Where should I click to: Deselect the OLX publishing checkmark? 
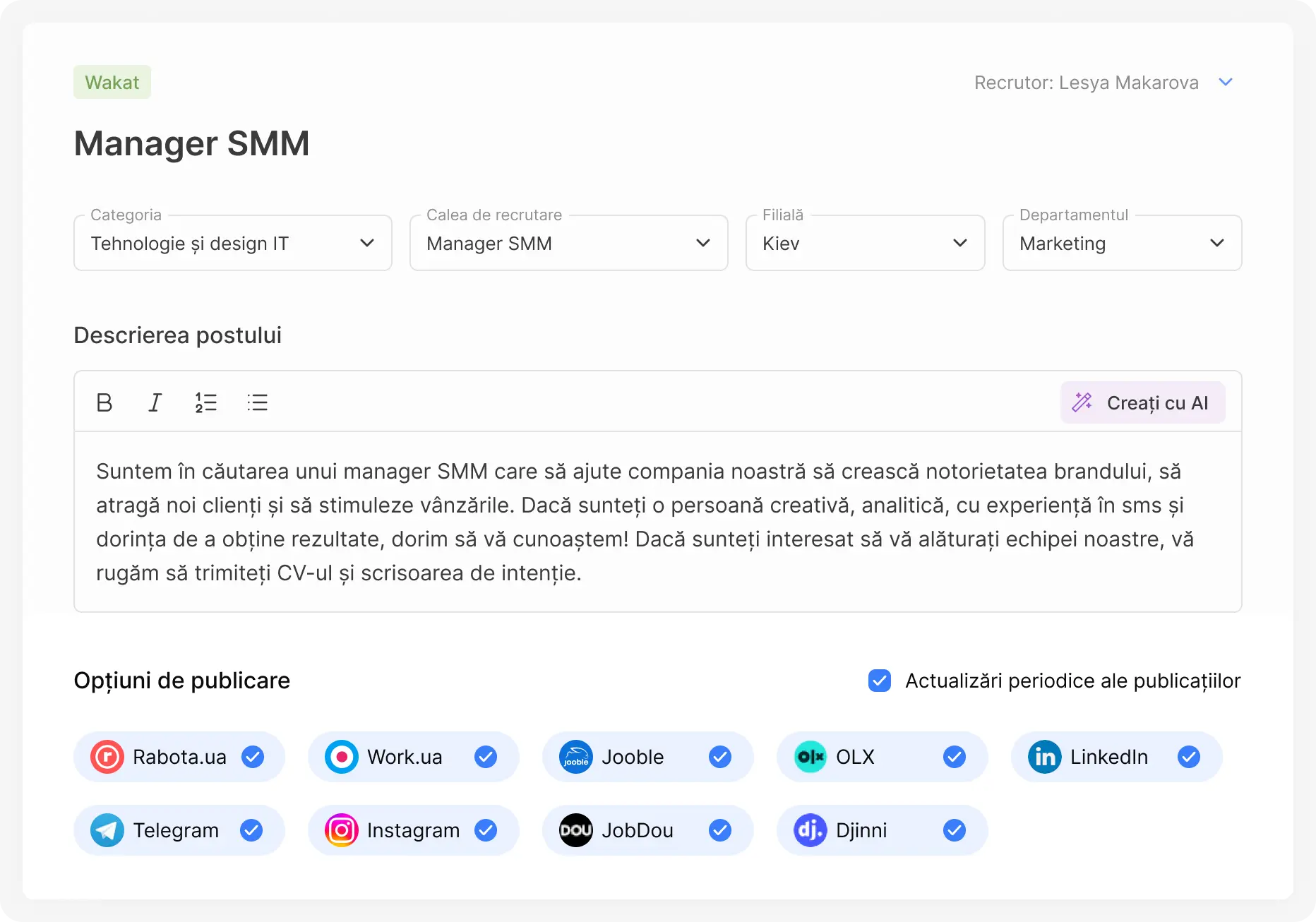pos(955,757)
